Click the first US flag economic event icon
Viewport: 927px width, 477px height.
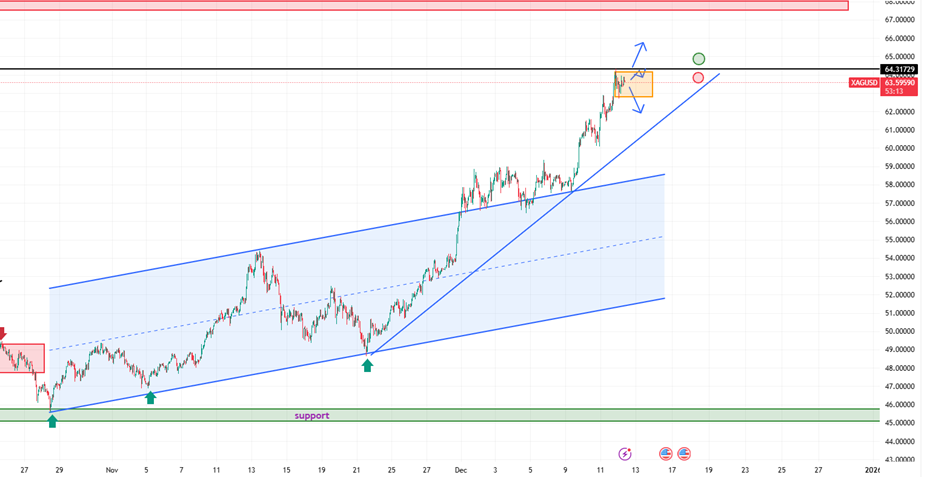(x=666, y=453)
